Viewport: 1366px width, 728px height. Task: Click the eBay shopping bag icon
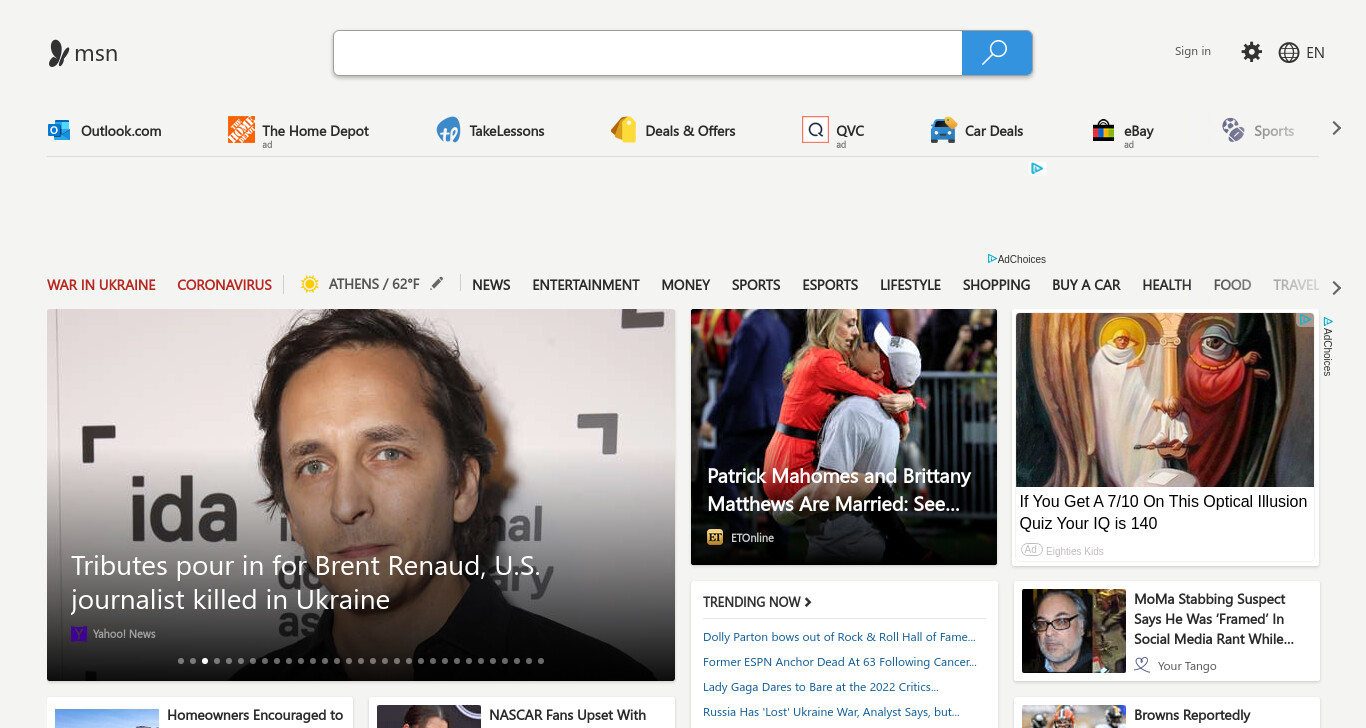click(1103, 130)
